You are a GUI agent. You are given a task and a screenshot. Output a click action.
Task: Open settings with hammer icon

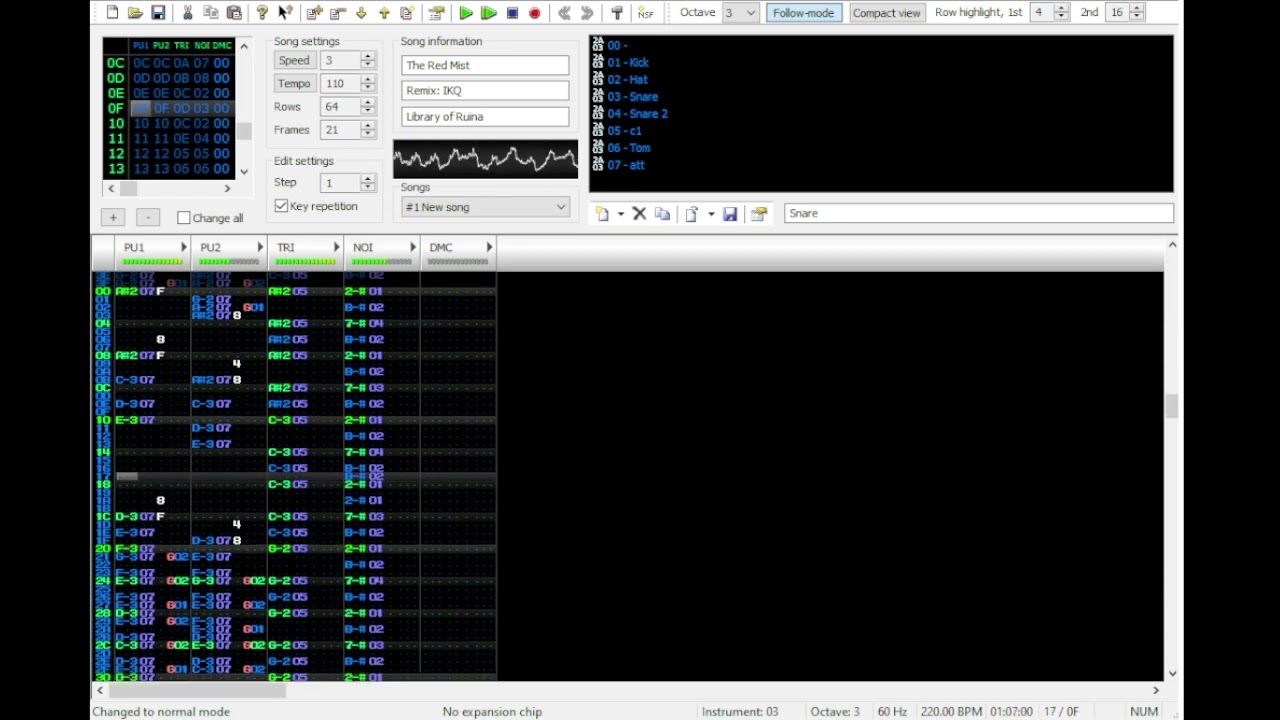[x=617, y=13]
